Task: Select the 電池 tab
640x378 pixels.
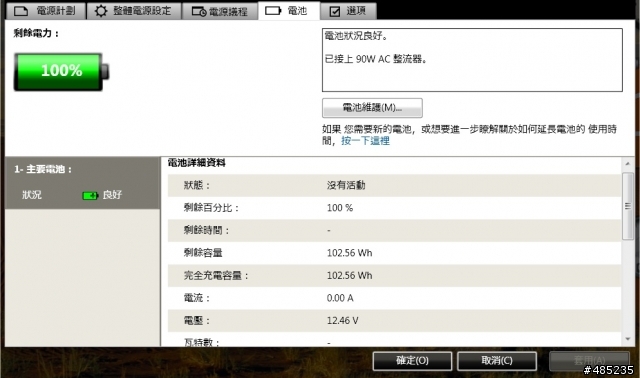Action: 289,11
